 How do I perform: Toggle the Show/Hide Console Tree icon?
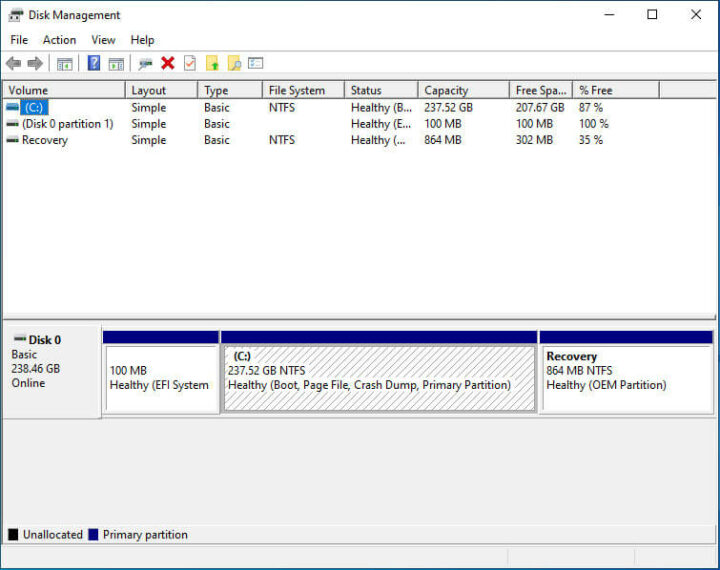65,63
